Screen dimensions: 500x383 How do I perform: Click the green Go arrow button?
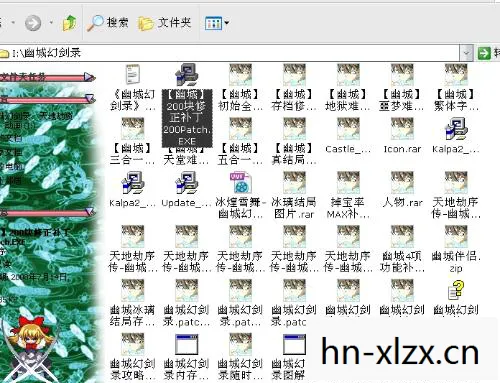click(484, 53)
